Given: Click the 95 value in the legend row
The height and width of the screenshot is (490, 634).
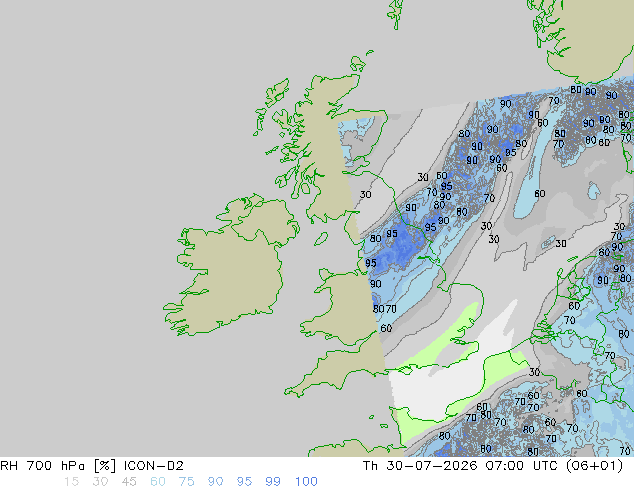Looking at the screenshot, I should [244, 482].
